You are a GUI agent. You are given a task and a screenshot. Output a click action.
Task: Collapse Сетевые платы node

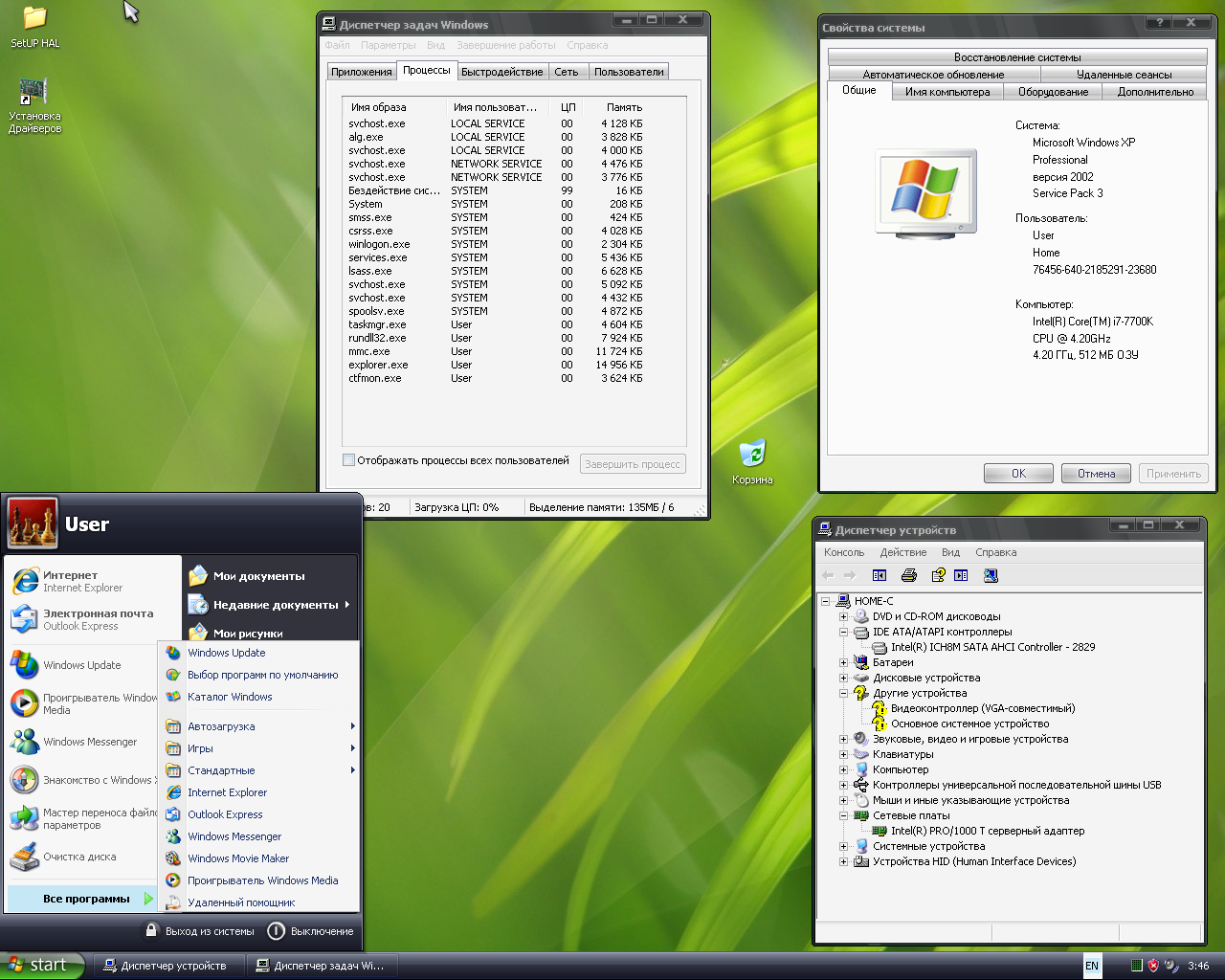(843, 815)
